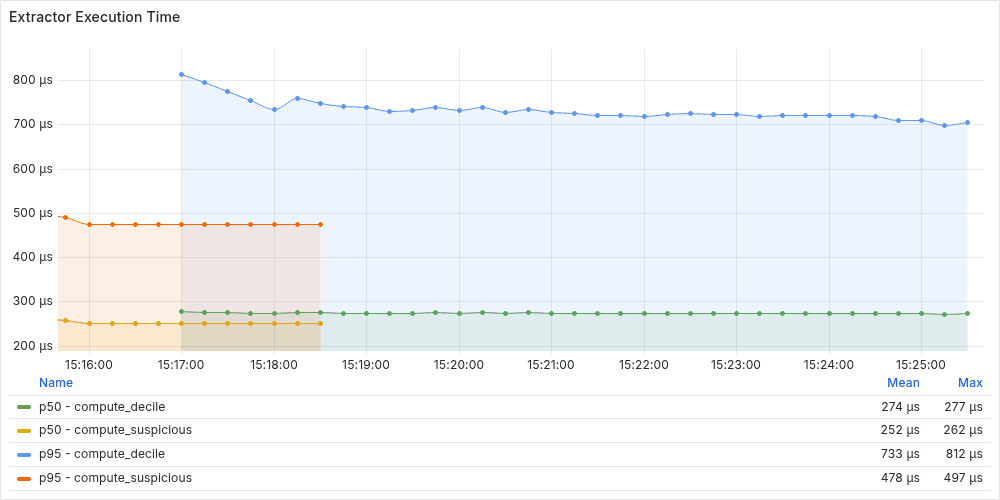Click the 15:20:00 time axis label

point(458,365)
